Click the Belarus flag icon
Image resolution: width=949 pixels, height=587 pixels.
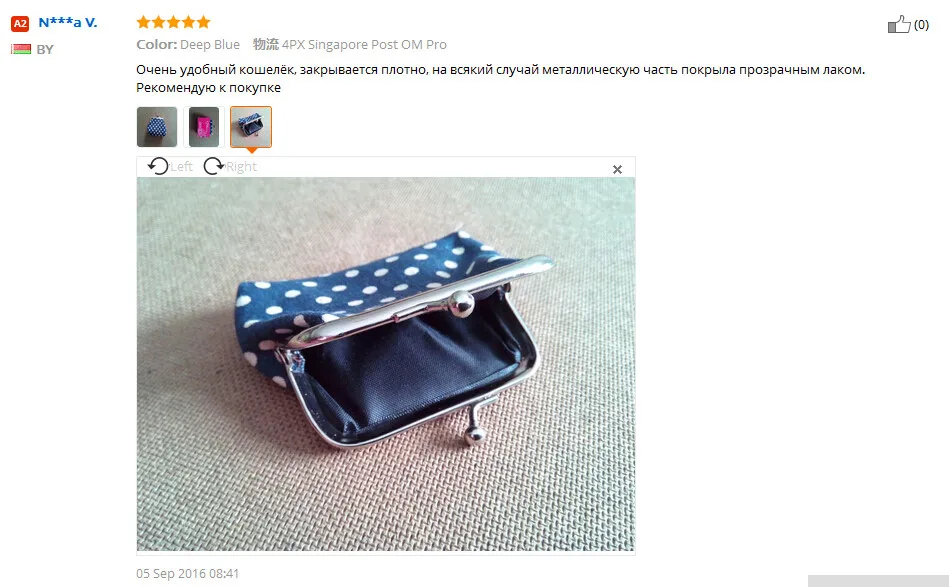tap(21, 49)
